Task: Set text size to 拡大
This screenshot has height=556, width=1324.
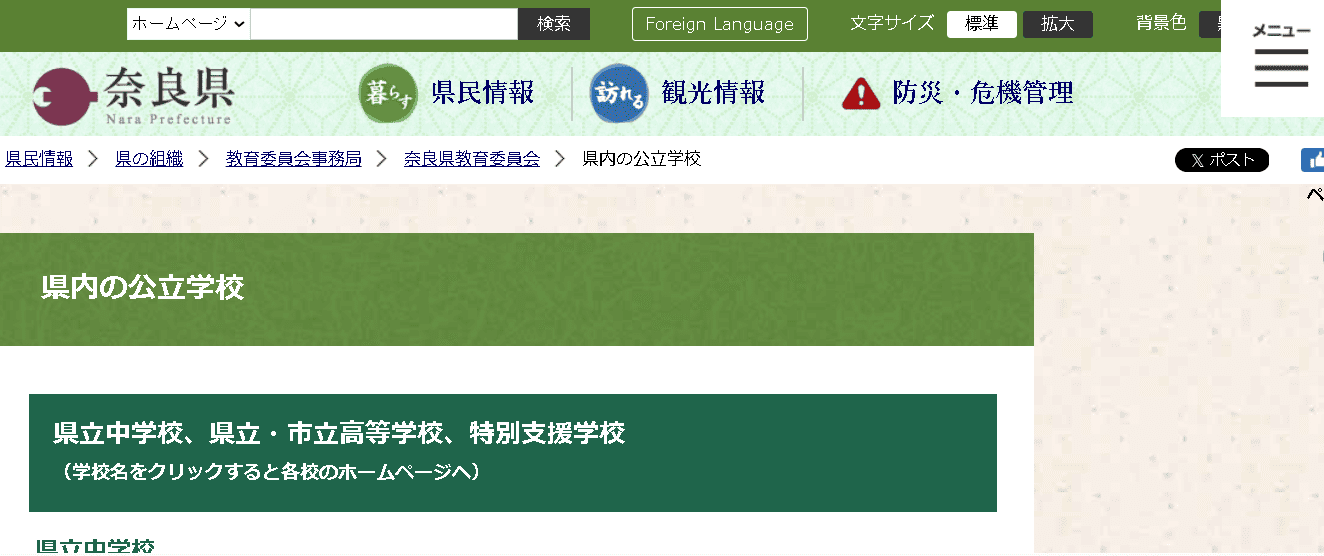Action: pyautogui.click(x=1057, y=24)
